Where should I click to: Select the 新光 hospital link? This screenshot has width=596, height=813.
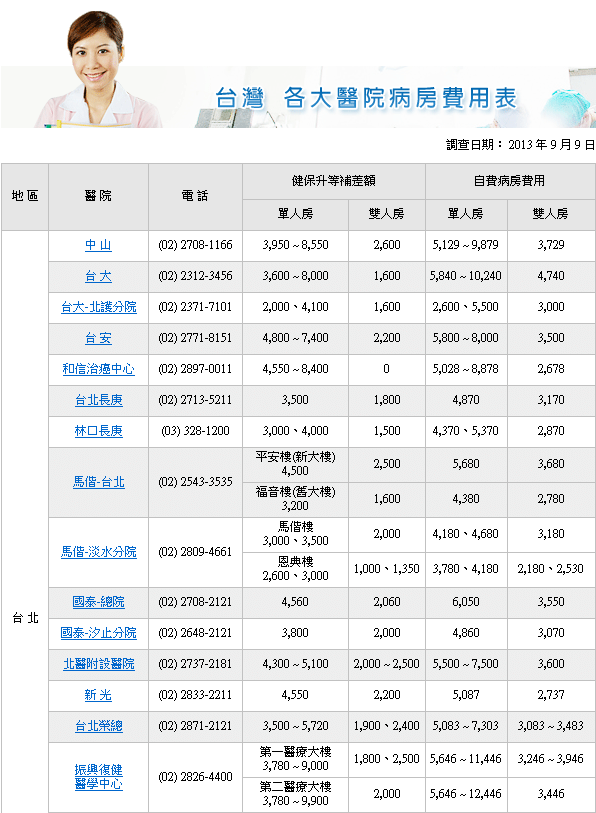pyautogui.click(x=99, y=695)
